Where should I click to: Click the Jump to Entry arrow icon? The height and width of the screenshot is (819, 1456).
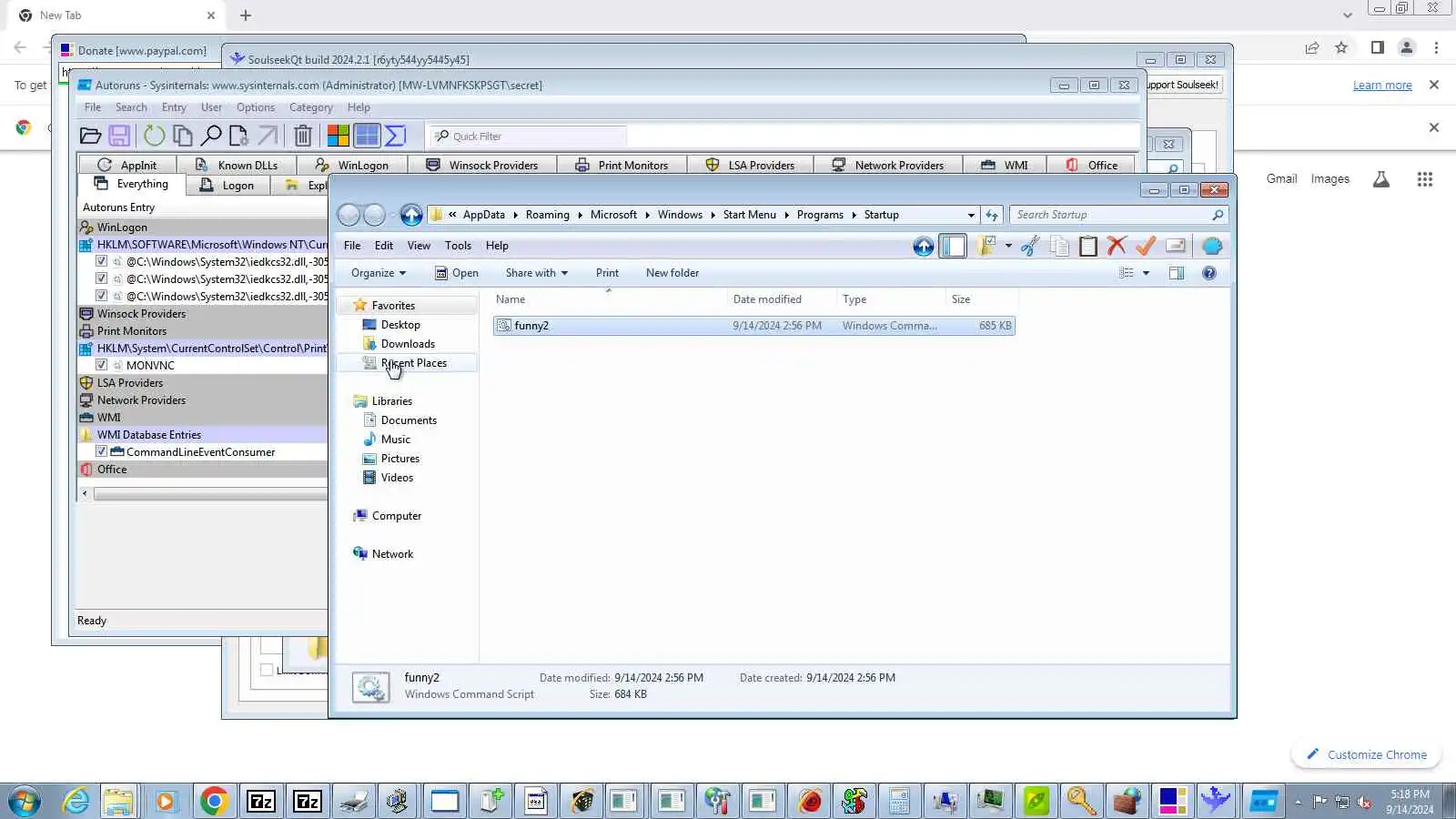click(268, 136)
